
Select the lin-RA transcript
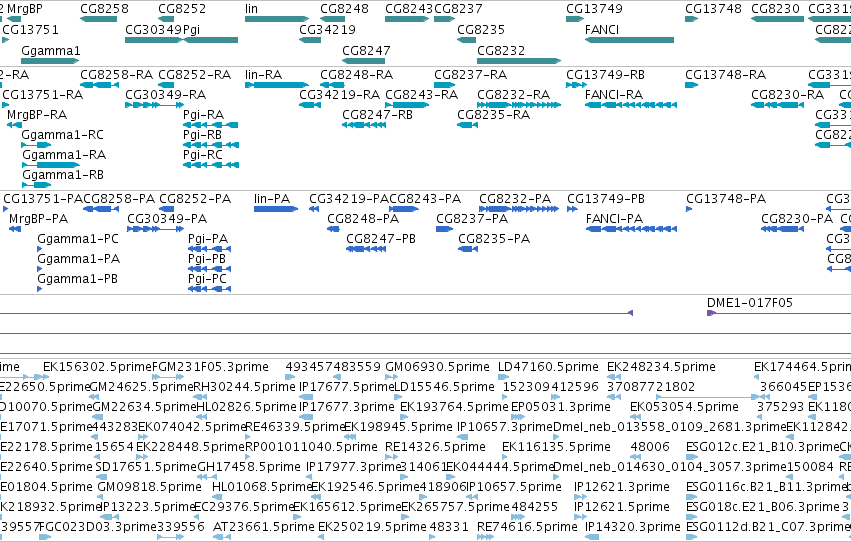277,85
